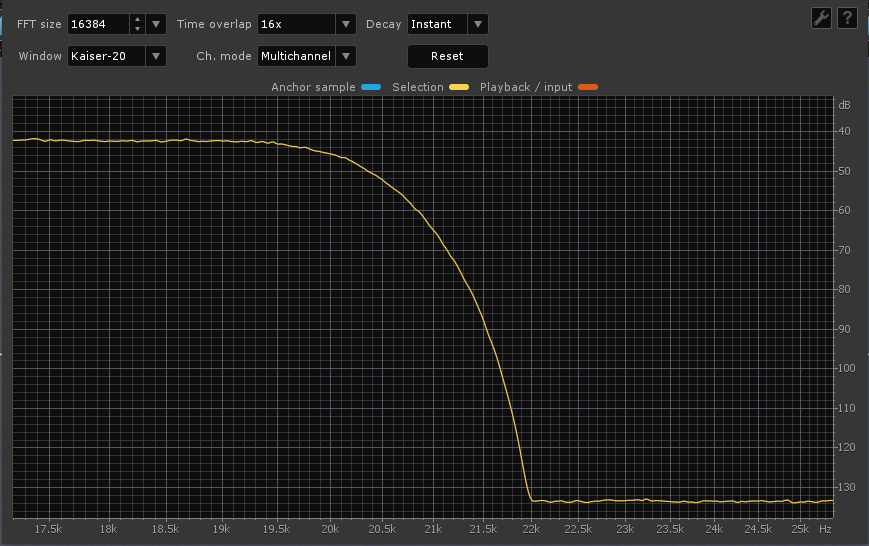Click the orange Playback / input swatch
Viewport: 869px width, 546px height.
click(587, 87)
